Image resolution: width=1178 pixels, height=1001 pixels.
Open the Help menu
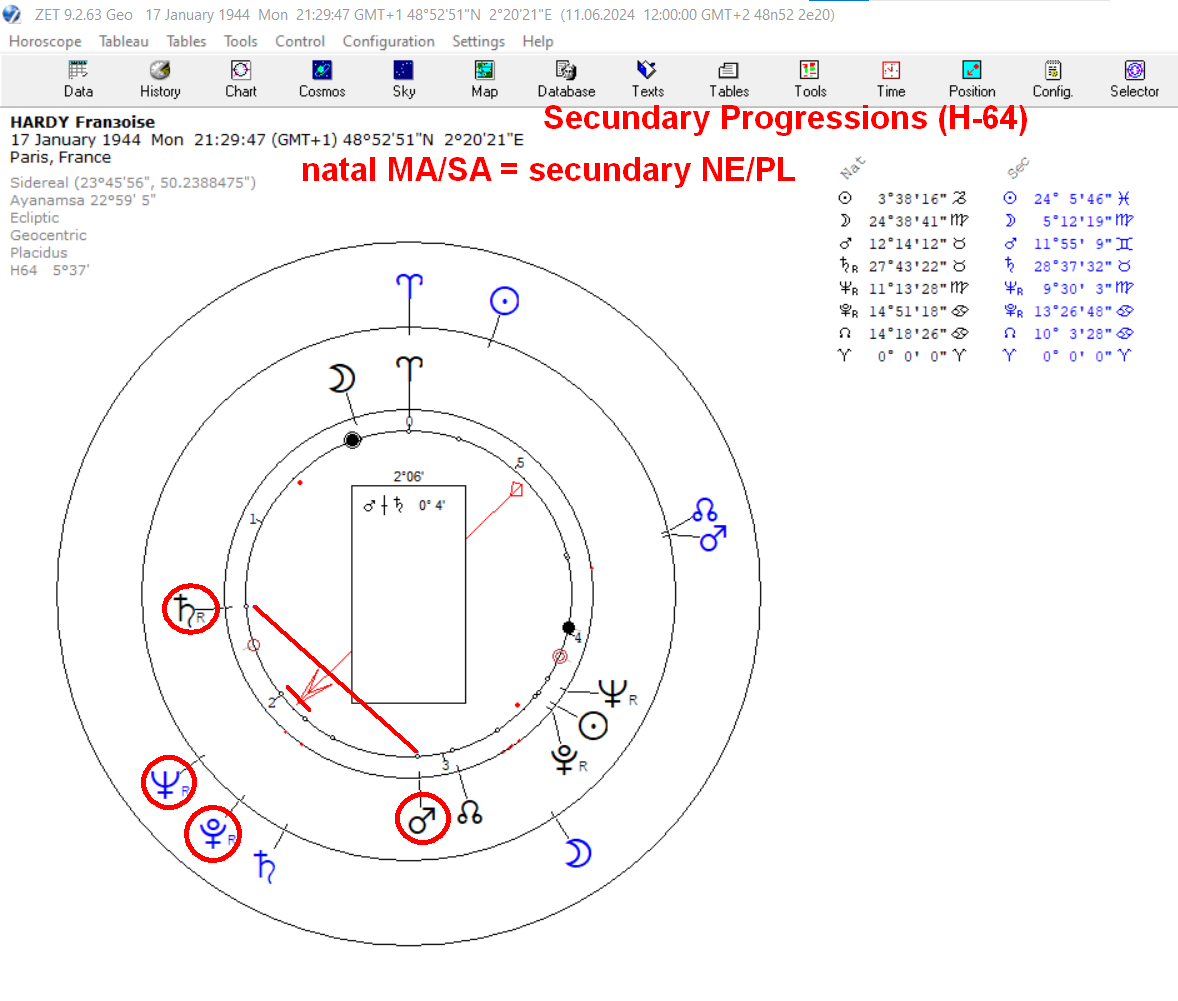pyautogui.click(x=538, y=41)
